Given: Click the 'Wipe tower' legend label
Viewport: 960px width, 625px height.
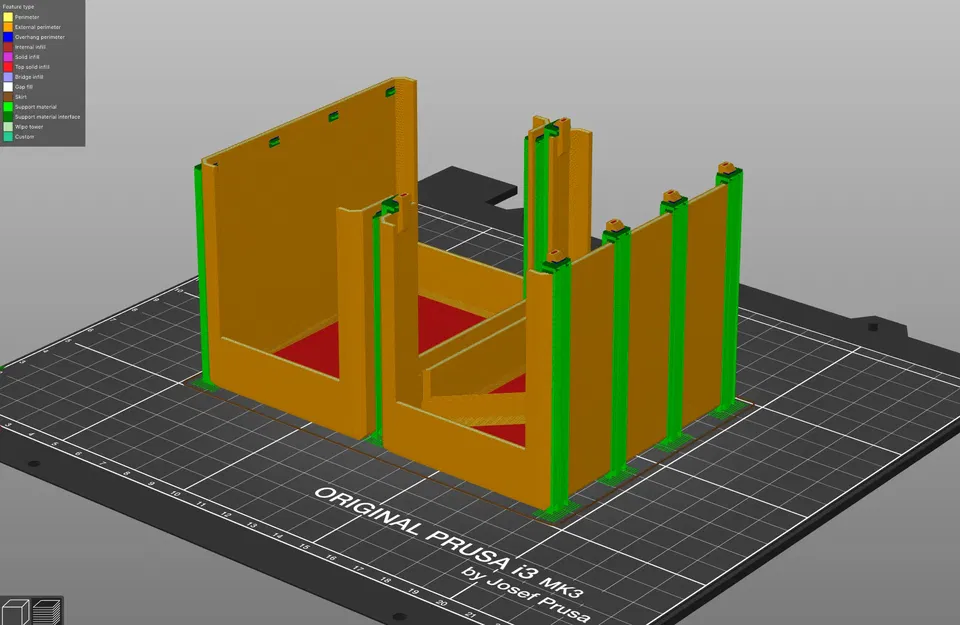Looking at the screenshot, I should (29, 127).
